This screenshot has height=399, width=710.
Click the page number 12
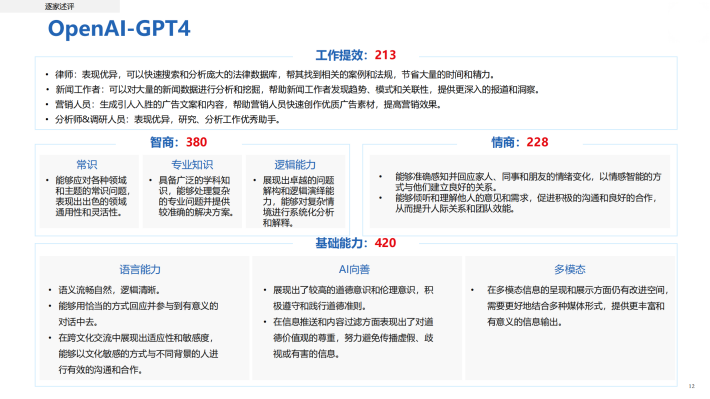[x=691, y=386]
